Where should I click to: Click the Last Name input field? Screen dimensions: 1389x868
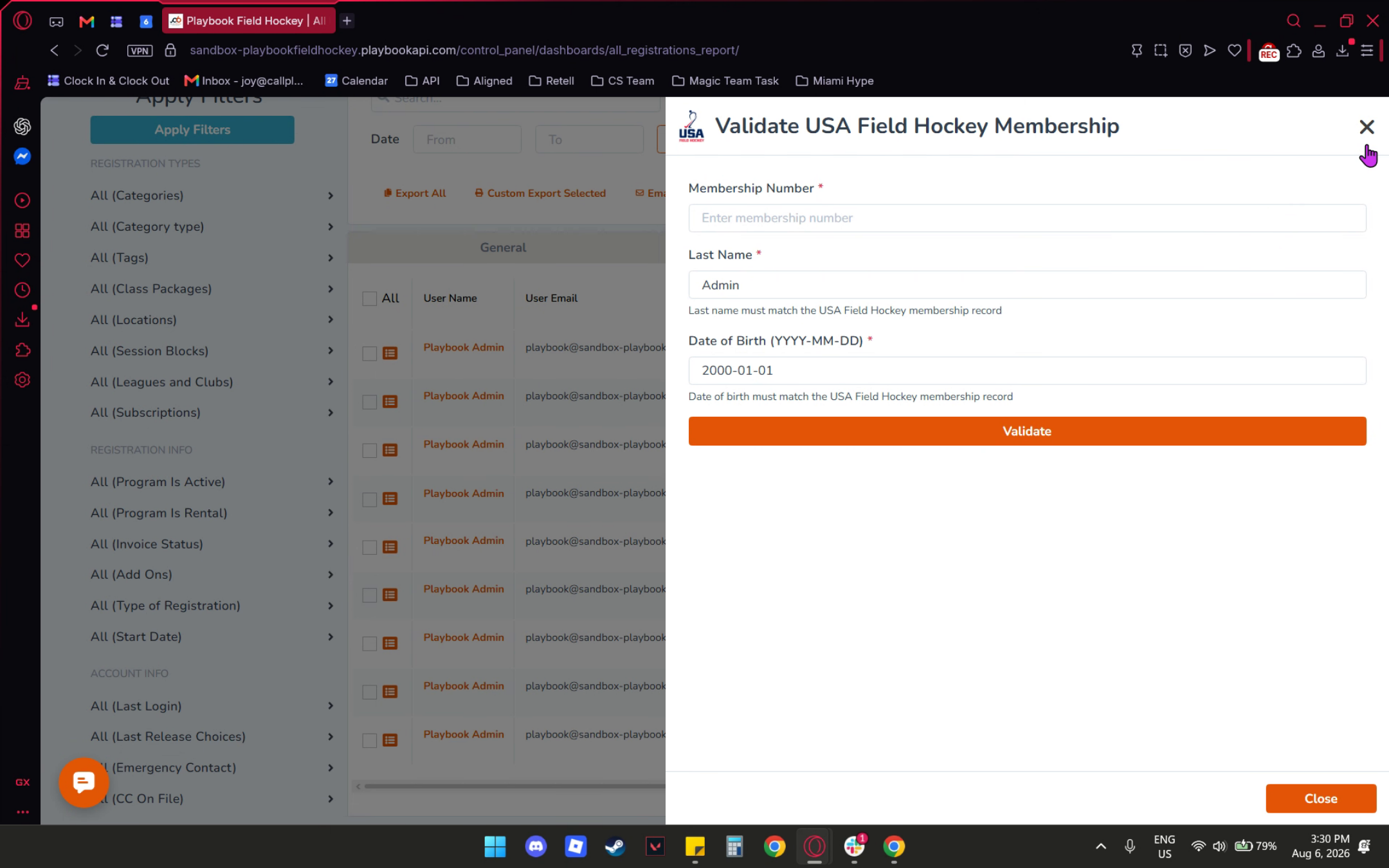coord(1027,285)
